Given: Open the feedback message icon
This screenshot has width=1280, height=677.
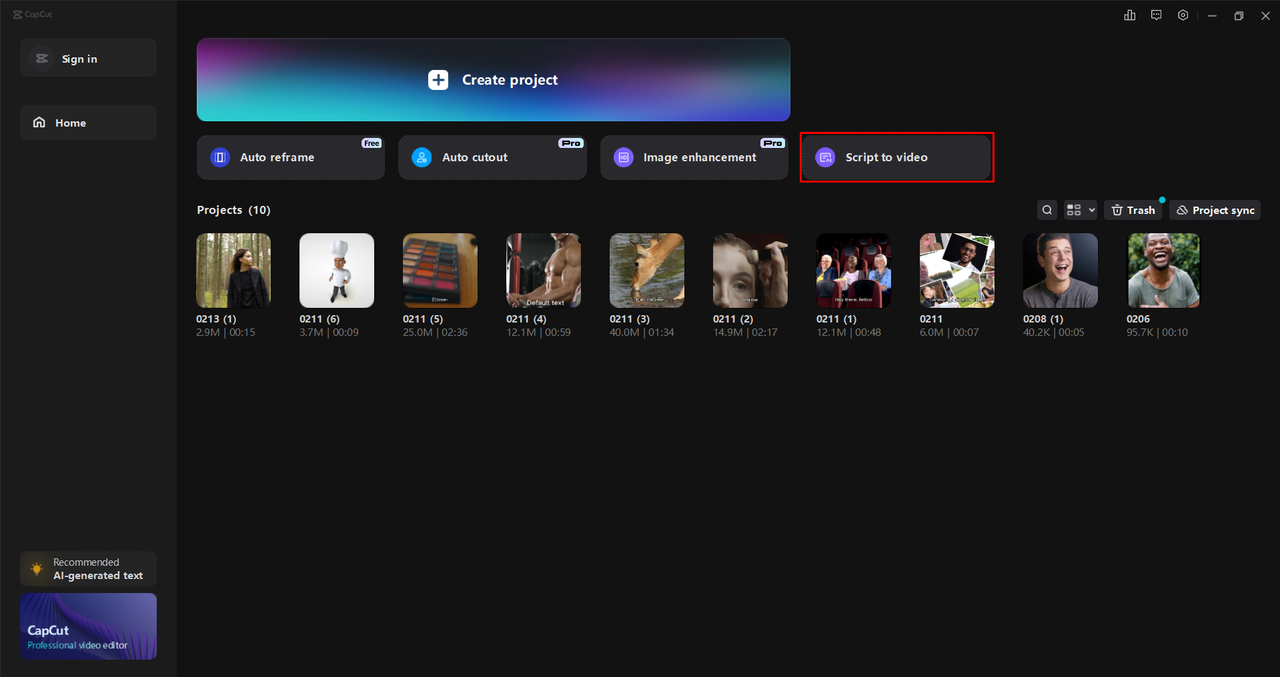Looking at the screenshot, I should pyautogui.click(x=1156, y=15).
